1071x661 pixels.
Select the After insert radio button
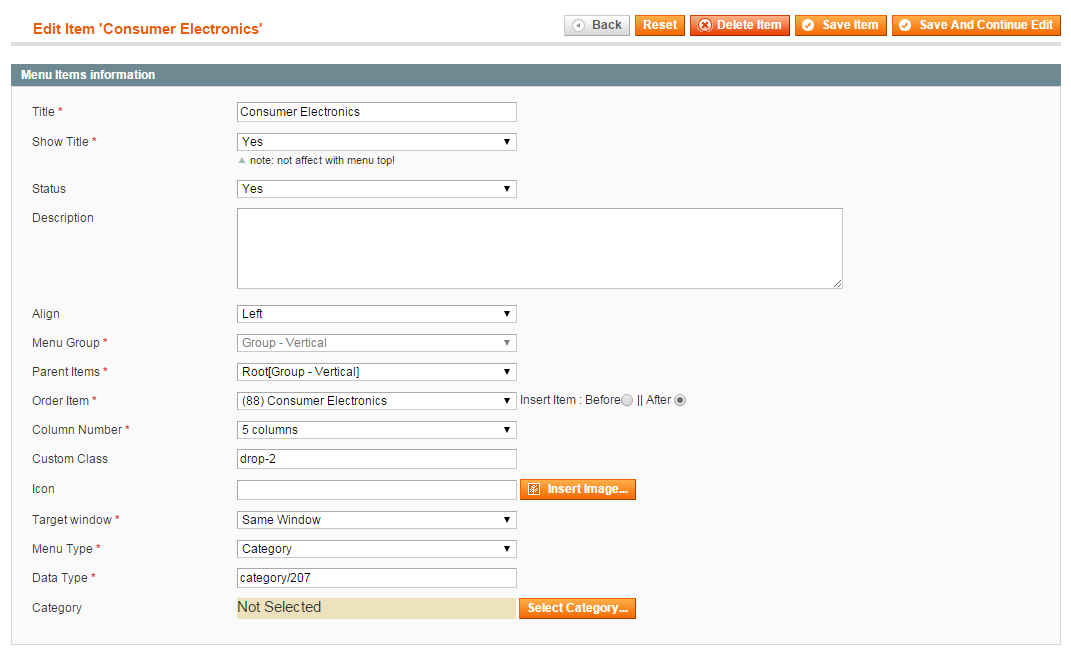[x=680, y=400]
